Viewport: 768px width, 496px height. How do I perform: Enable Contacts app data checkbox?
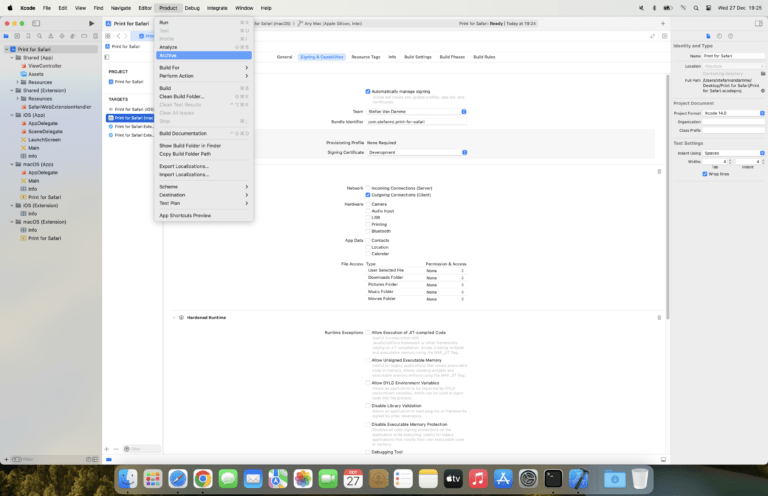[368, 240]
